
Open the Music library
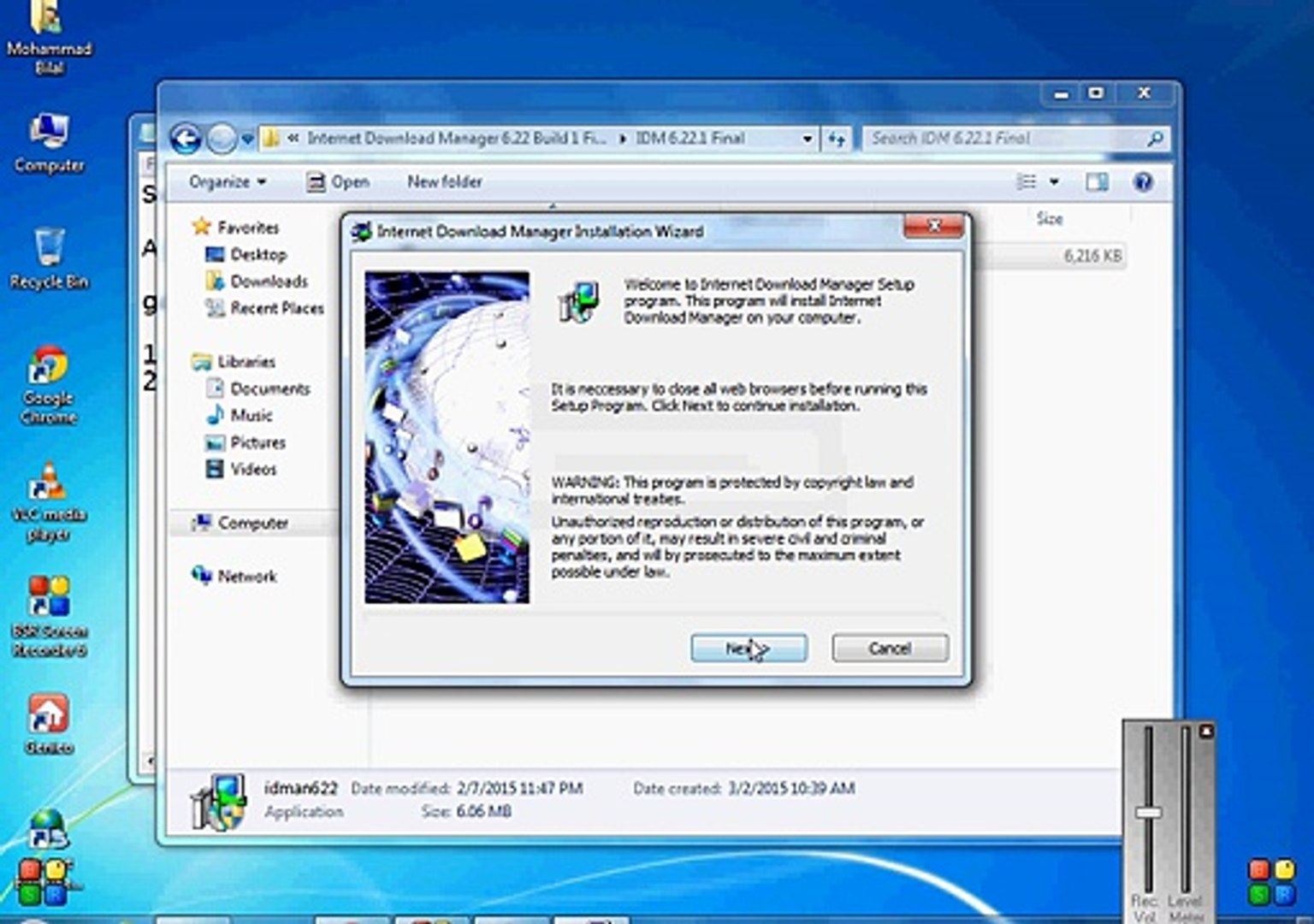click(x=240, y=415)
